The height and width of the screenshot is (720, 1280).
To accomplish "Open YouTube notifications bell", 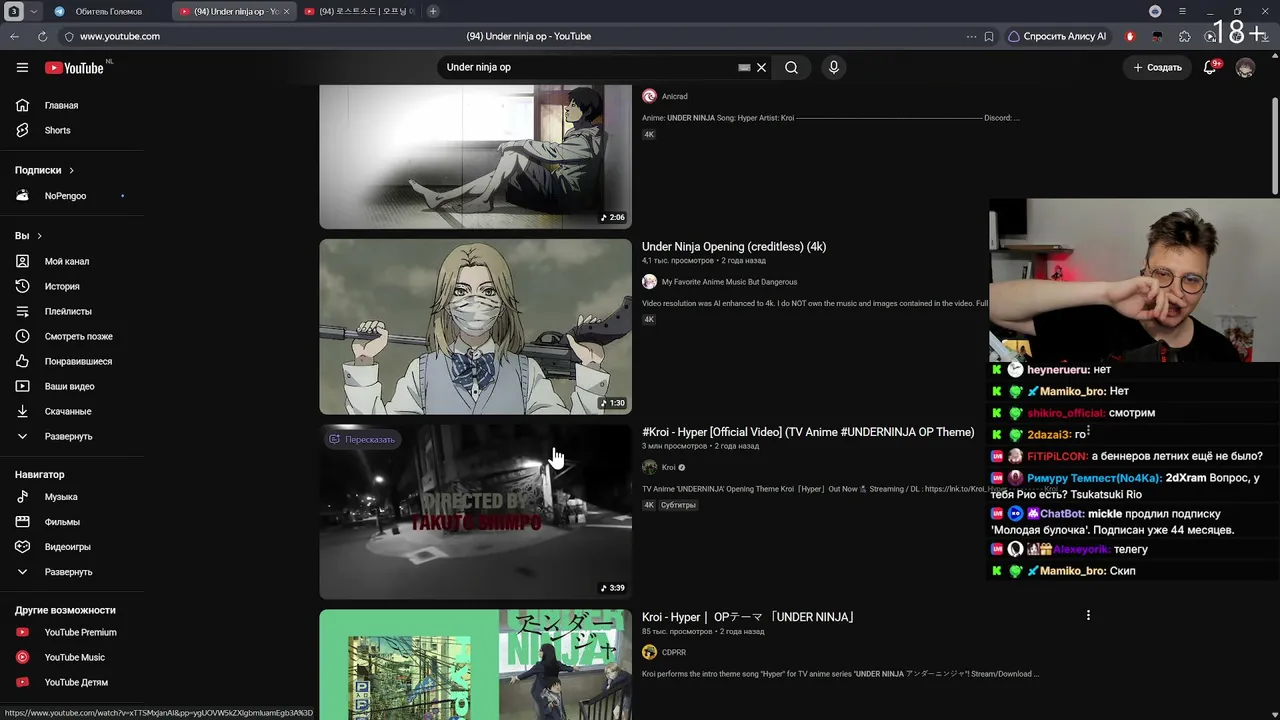I will [1210, 67].
